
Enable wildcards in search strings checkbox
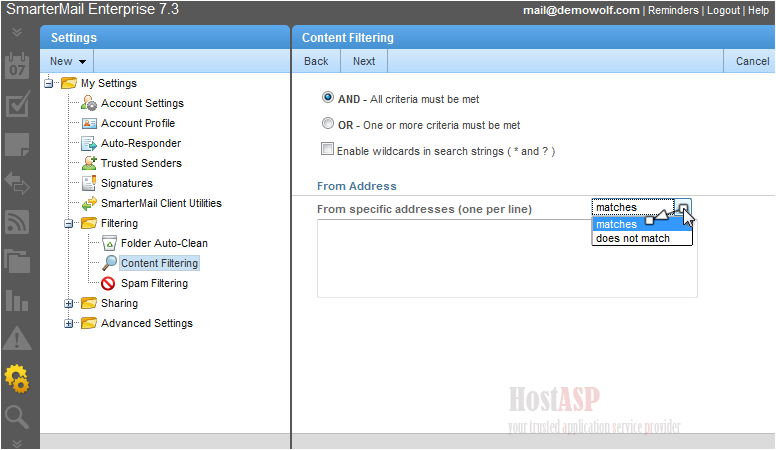click(x=327, y=149)
